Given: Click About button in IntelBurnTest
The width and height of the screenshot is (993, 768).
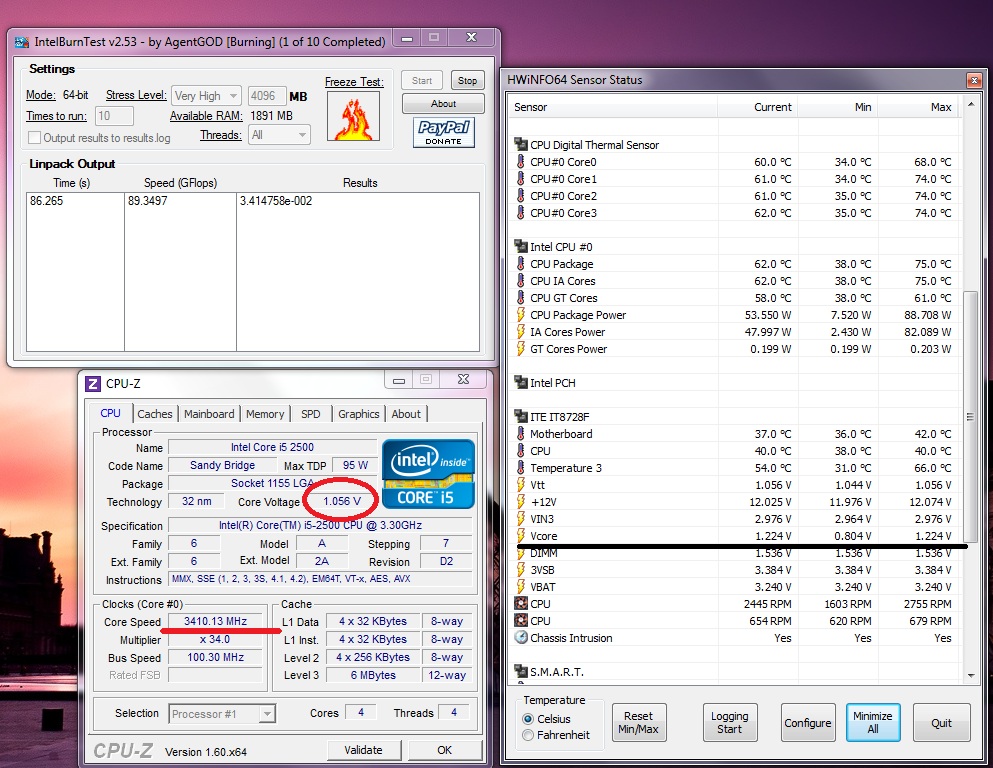Looking at the screenshot, I should click(443, 103).
